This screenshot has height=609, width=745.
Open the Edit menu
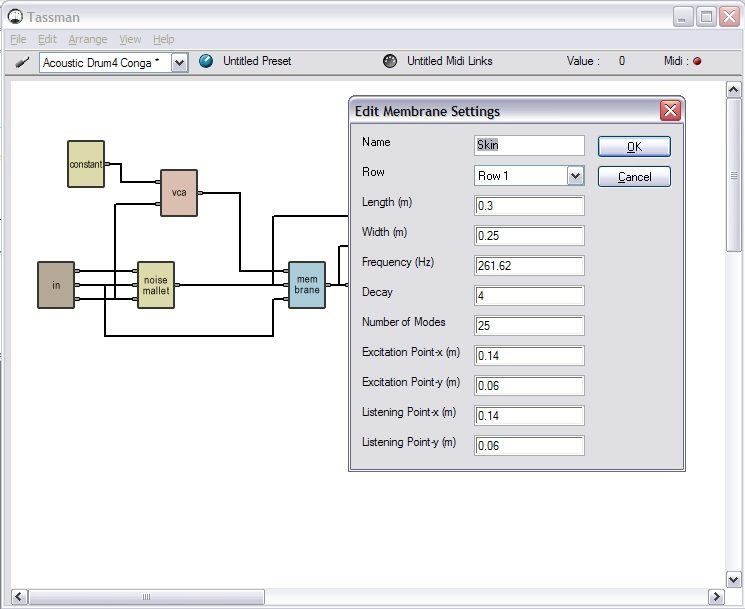point(47,39)
